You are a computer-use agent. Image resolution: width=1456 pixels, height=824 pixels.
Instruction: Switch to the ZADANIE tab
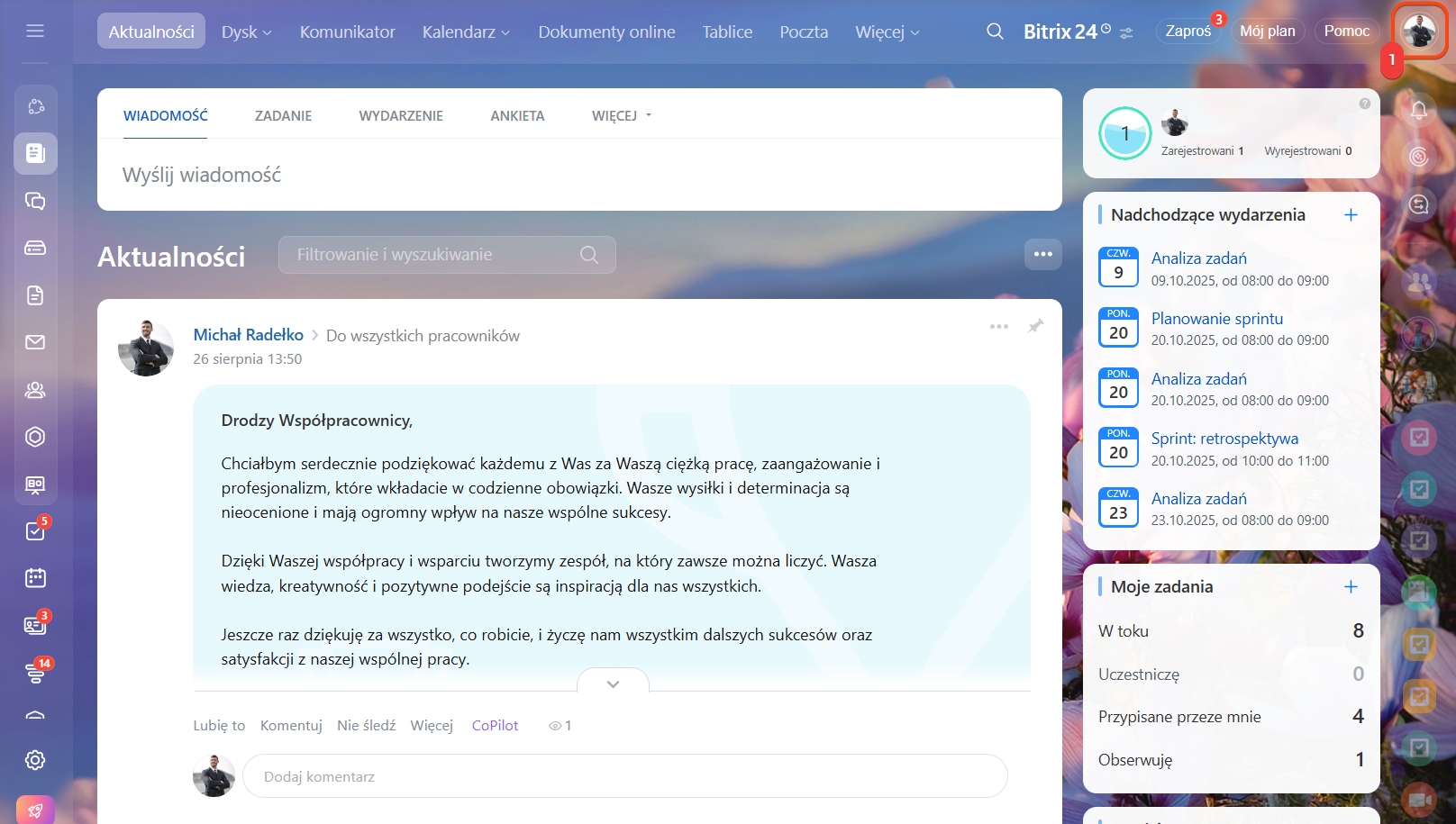point(283,116)
